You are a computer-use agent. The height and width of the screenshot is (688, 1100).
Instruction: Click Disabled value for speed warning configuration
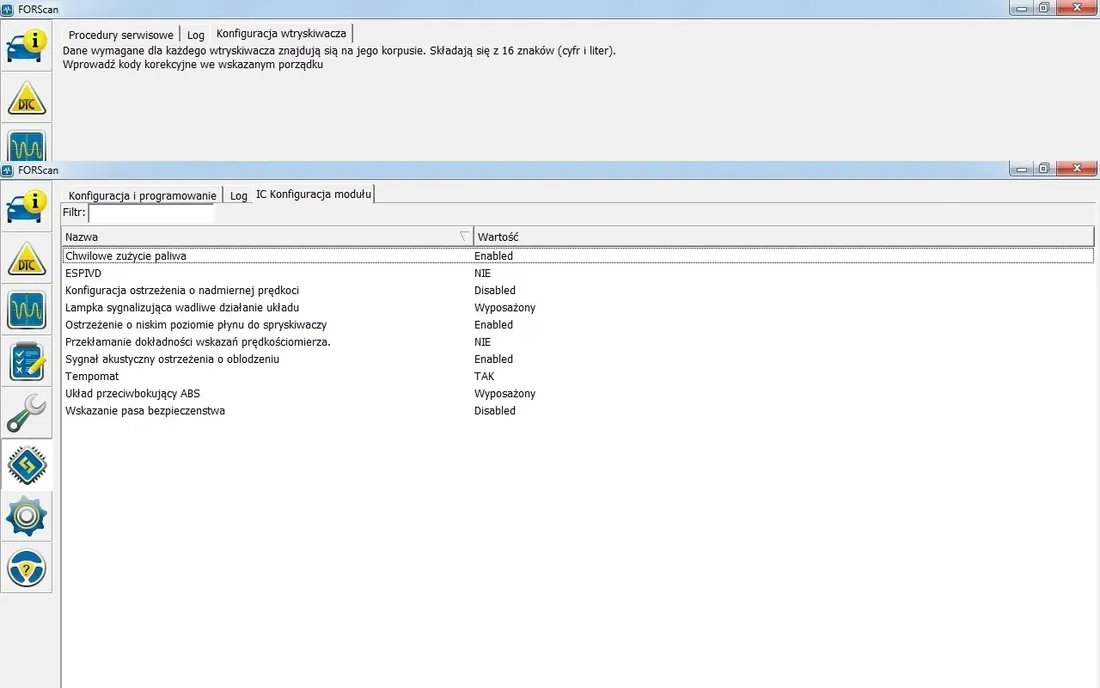pyautogui.click(x=495, y=290)
